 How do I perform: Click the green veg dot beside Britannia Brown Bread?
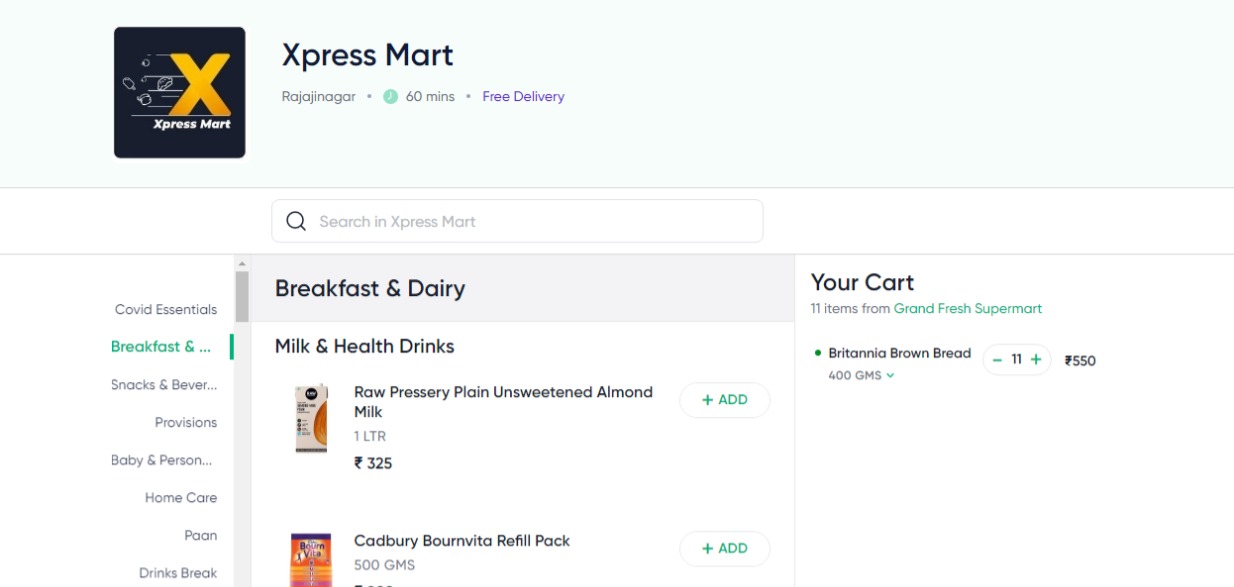pos(818,353)
